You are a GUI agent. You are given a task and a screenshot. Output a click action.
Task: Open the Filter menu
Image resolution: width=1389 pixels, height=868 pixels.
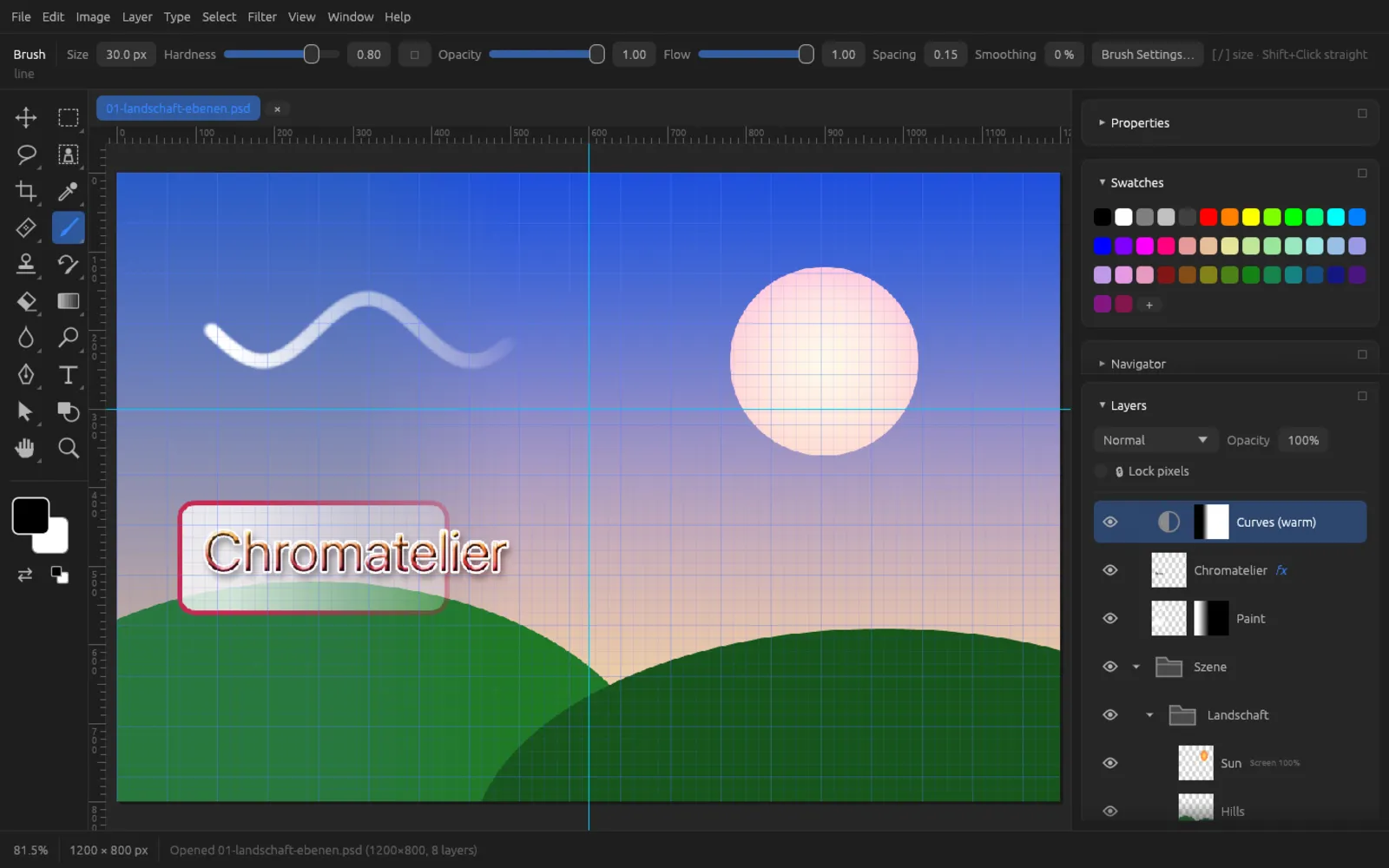[262, 16]
